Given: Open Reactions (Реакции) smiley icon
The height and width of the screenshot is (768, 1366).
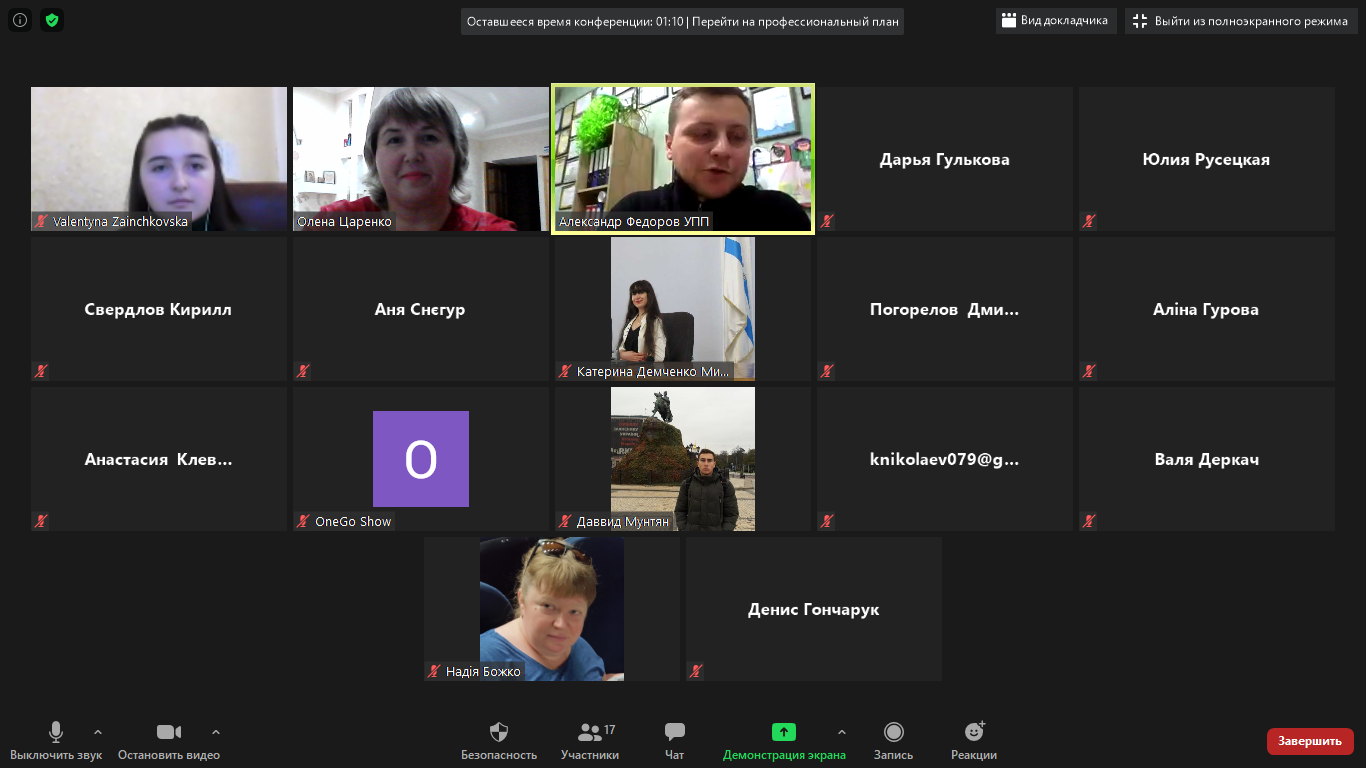Looking at the screenshot, I should (974, 733).
